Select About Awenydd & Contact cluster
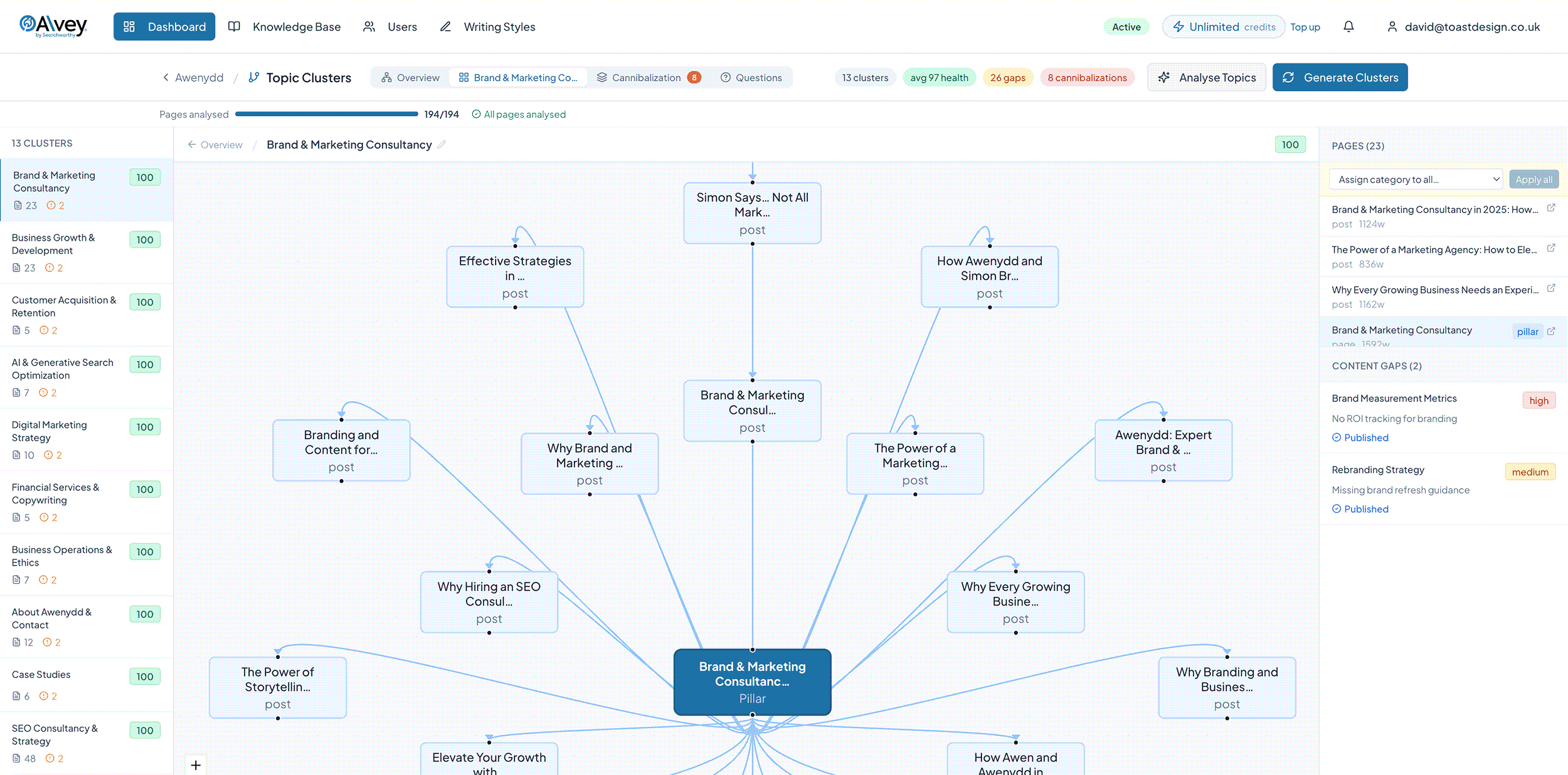 87,626
